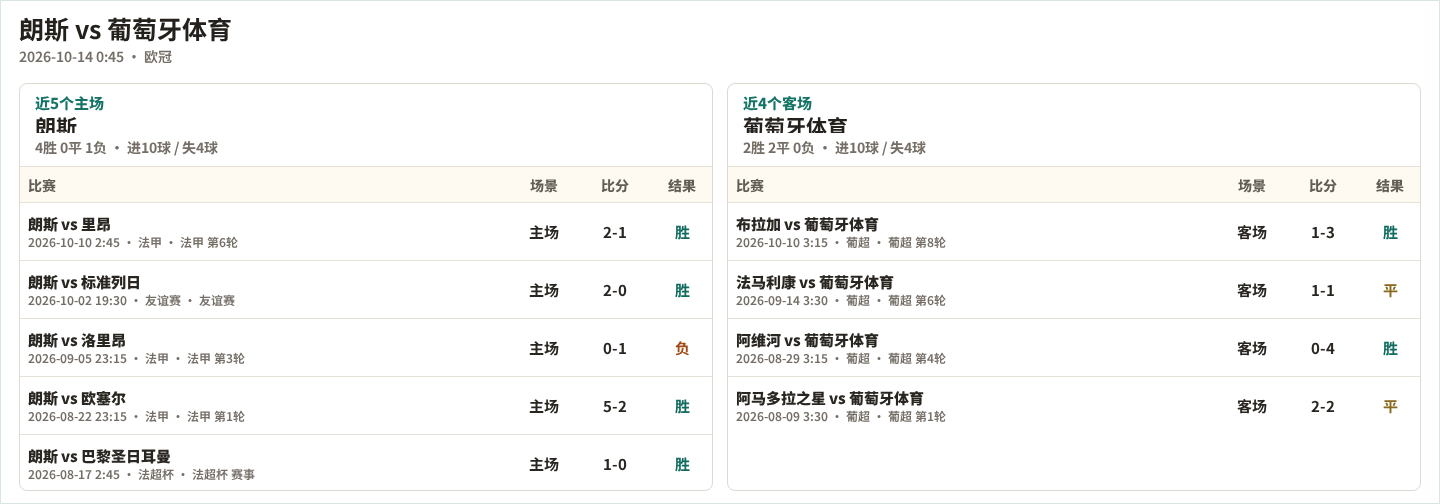Image resolution: width=1440 pixels, height=504 pixels.
Task: Click the 2-2 score for 阿马多拉之星 match
Action: tap(1323, 406)
